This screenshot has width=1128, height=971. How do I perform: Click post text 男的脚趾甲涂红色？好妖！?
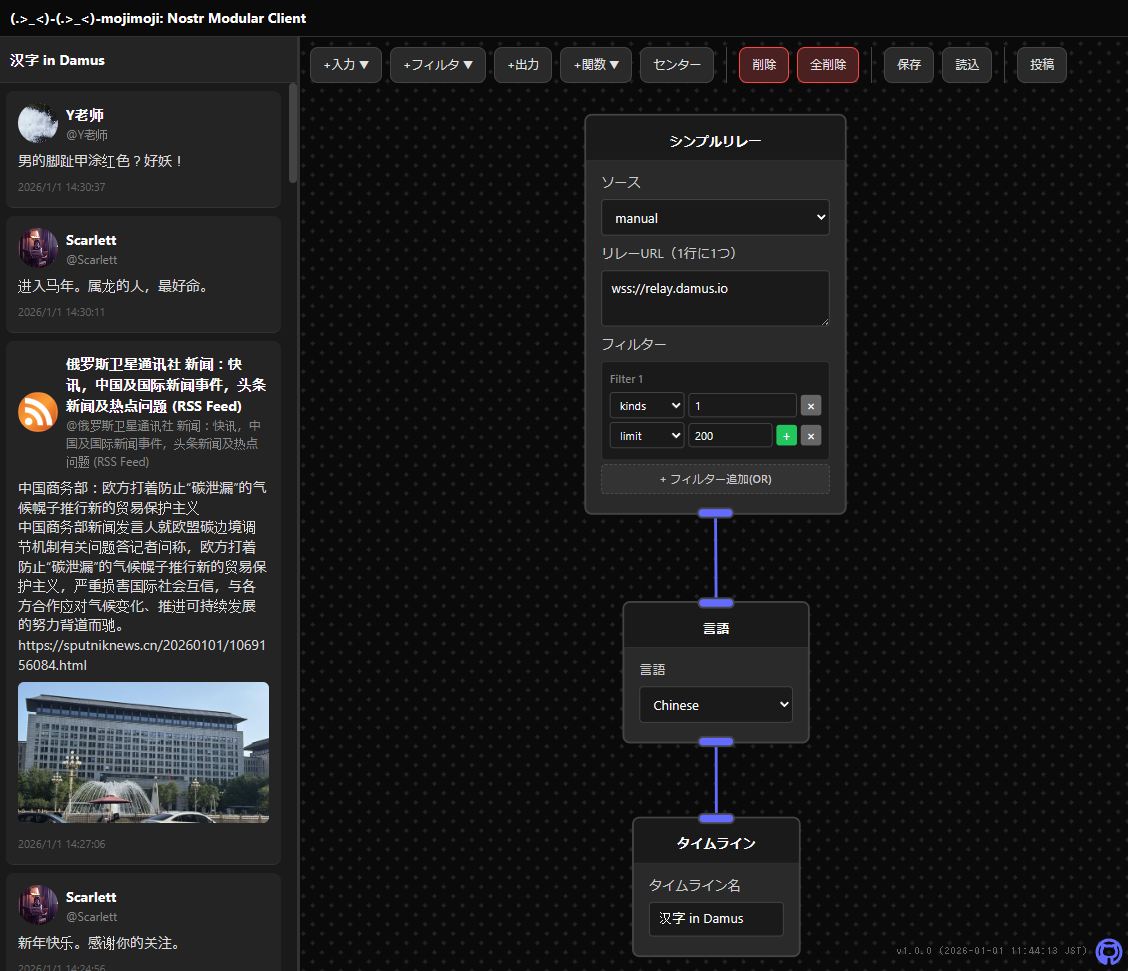point(101,161)
